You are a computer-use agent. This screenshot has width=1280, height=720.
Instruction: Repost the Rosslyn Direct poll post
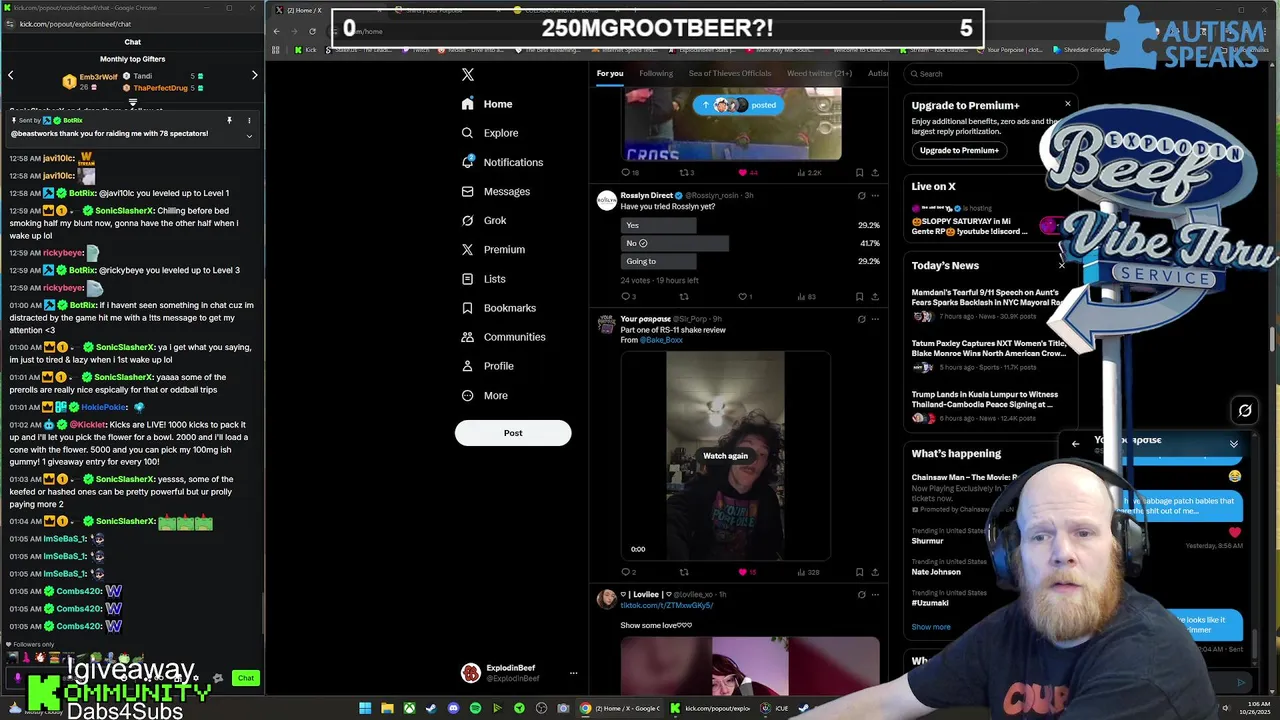(684, 296)
